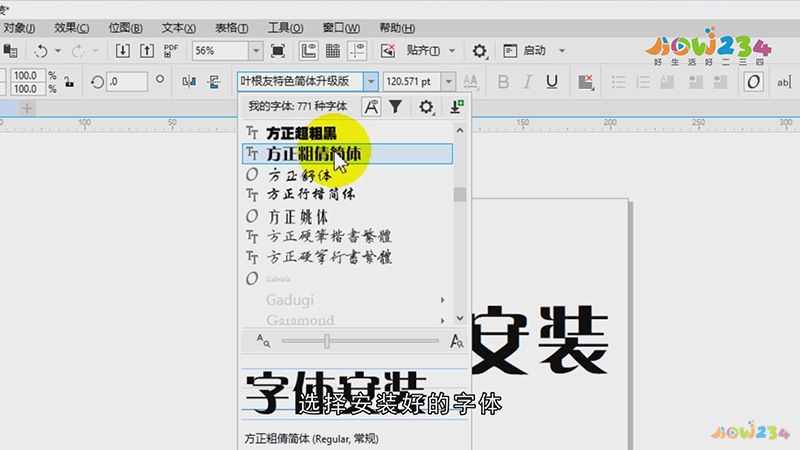Image resolution: width=800 pixels, height=450 pixels.
Task: Click the interactive OpenType O icon
Action: click(x=754, y=82)
